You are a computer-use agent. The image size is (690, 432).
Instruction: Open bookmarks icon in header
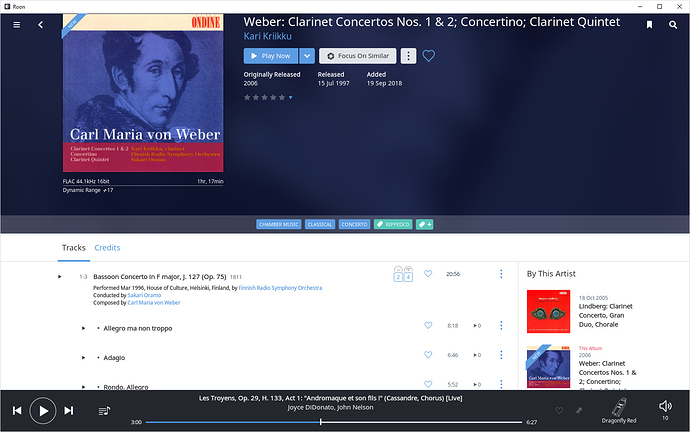649,25
